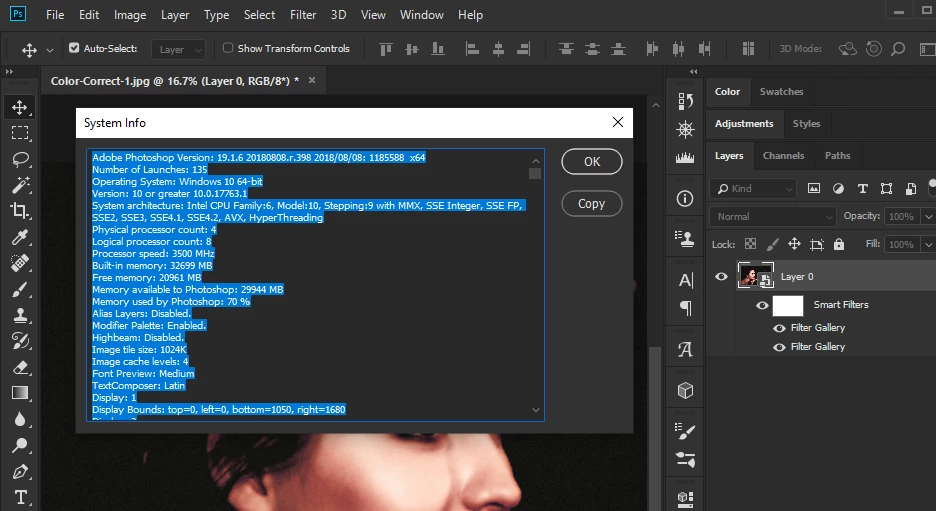Image resolution: width=936 pixels, height=511 pixels.
Task: Select the Rectangular Marquee tool
Action: click(x=20, y=133)
